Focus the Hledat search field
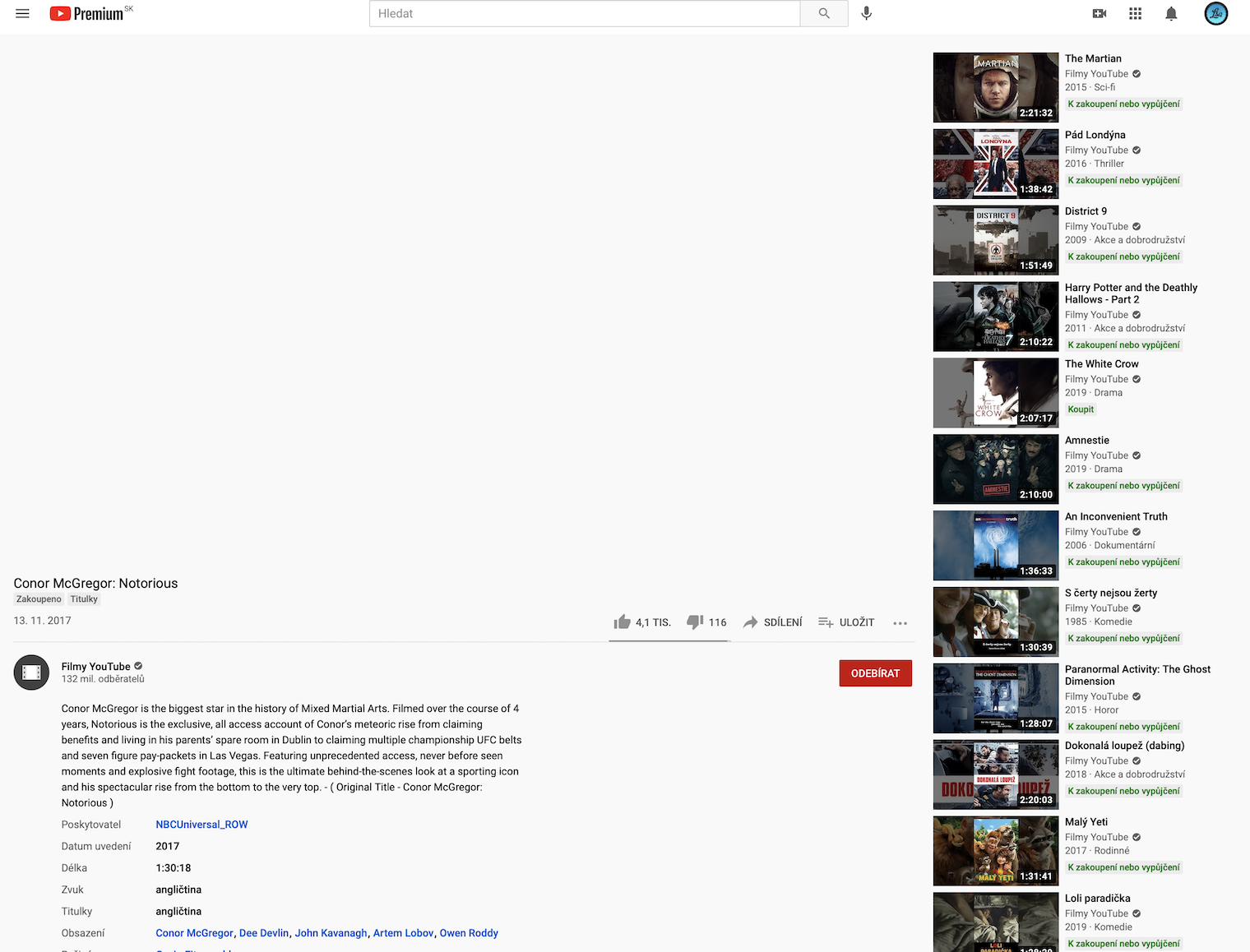 pos(585,13)
